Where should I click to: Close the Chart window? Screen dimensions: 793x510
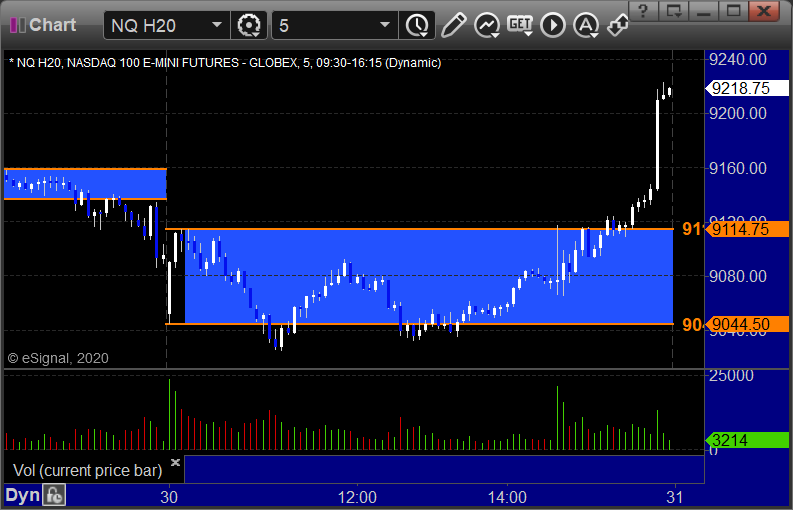click(x=764, y=11)
